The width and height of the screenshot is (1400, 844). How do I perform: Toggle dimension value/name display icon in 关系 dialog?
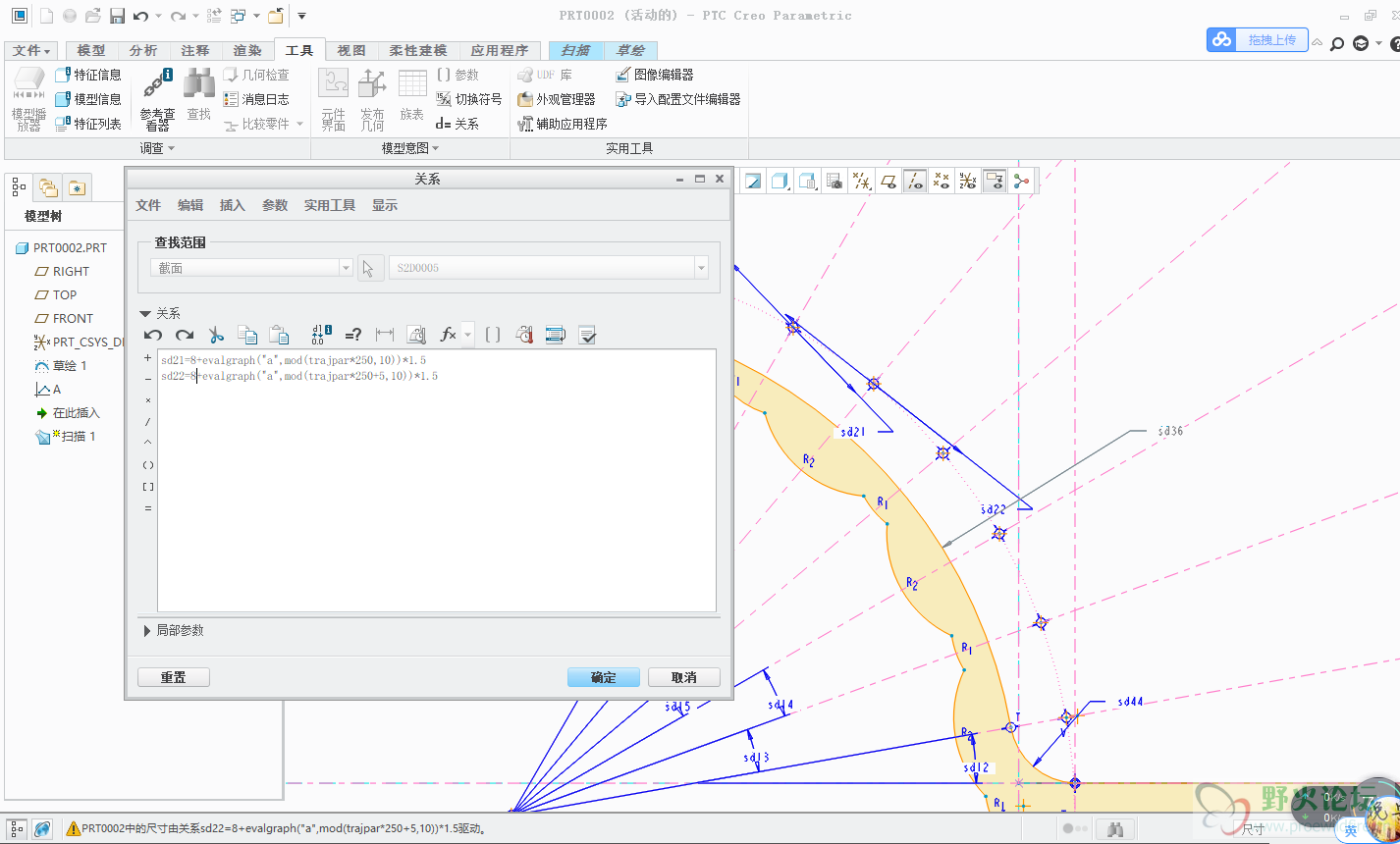point(321,335)
